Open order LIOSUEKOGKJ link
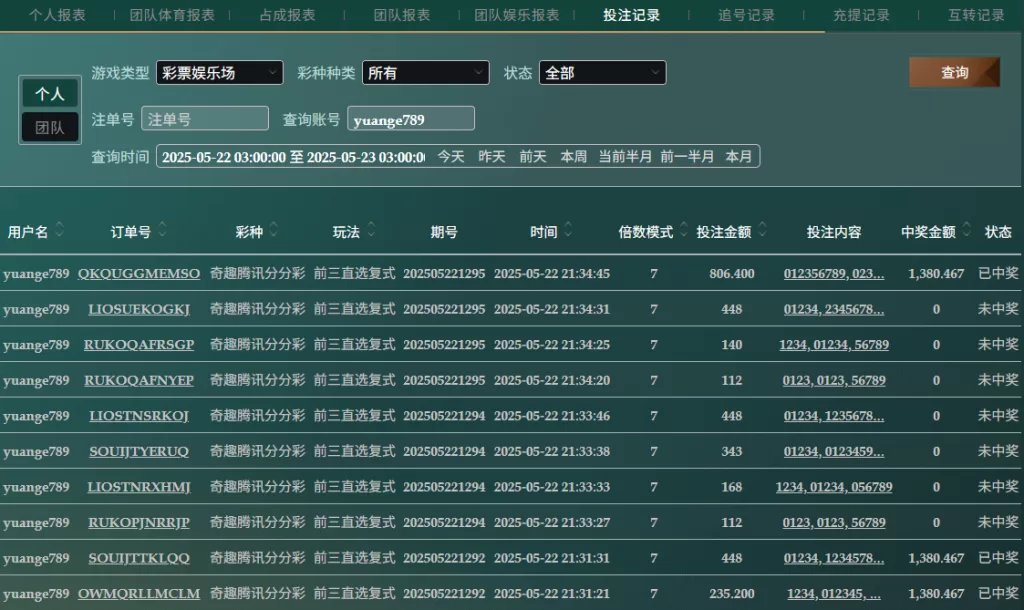 pyautogui.click(x=139, y=309)
